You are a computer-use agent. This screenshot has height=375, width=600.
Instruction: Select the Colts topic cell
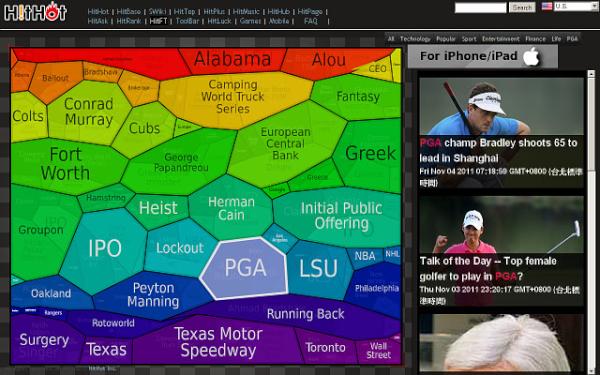(x=28, y=116)
